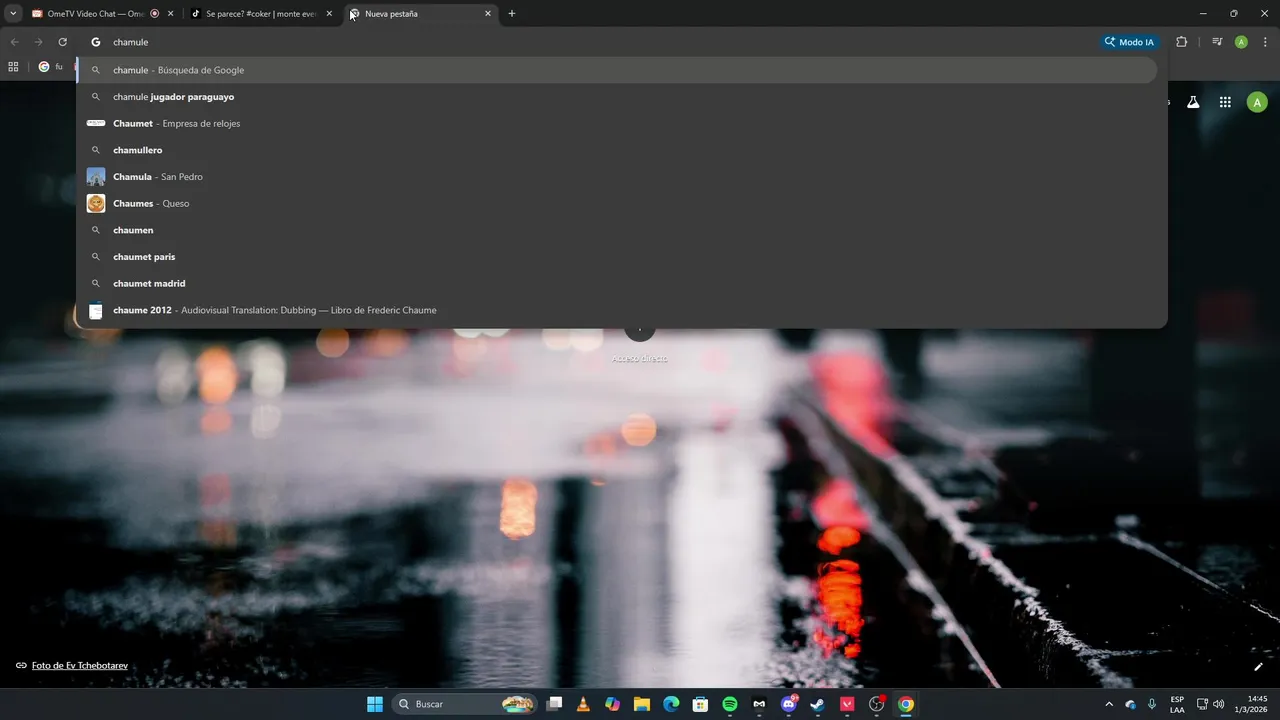Open the Extensions puzzle icon
This screenshot has width=1280, height=720.
click(1182, 42)
